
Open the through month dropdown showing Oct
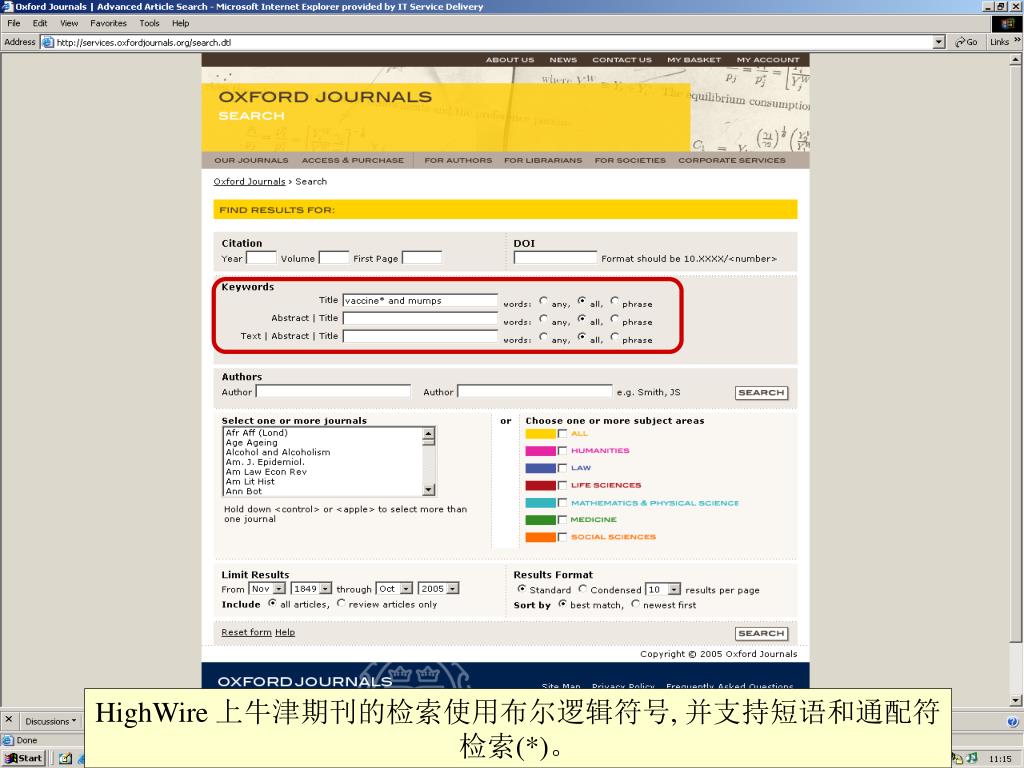[x=394, y=588]
